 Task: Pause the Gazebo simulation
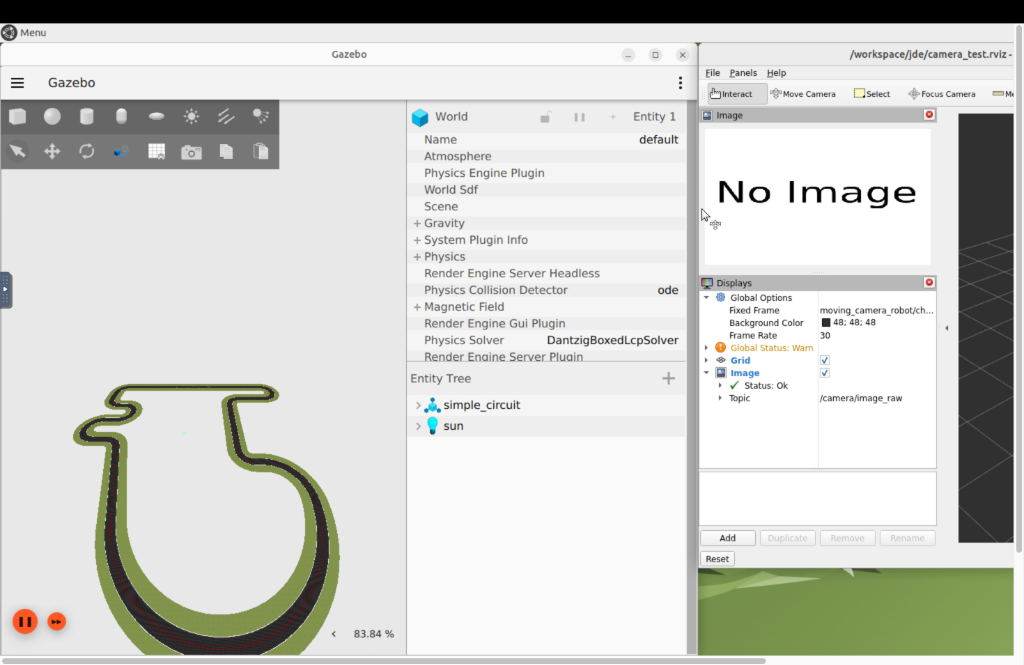pyautogui.click(x=25, y=622)
